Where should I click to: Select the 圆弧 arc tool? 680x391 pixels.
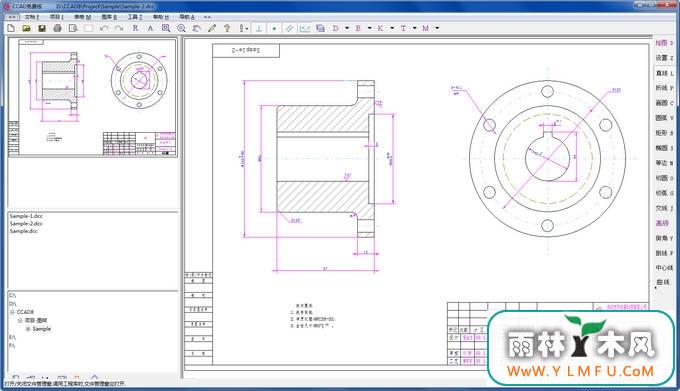[664, 118]
